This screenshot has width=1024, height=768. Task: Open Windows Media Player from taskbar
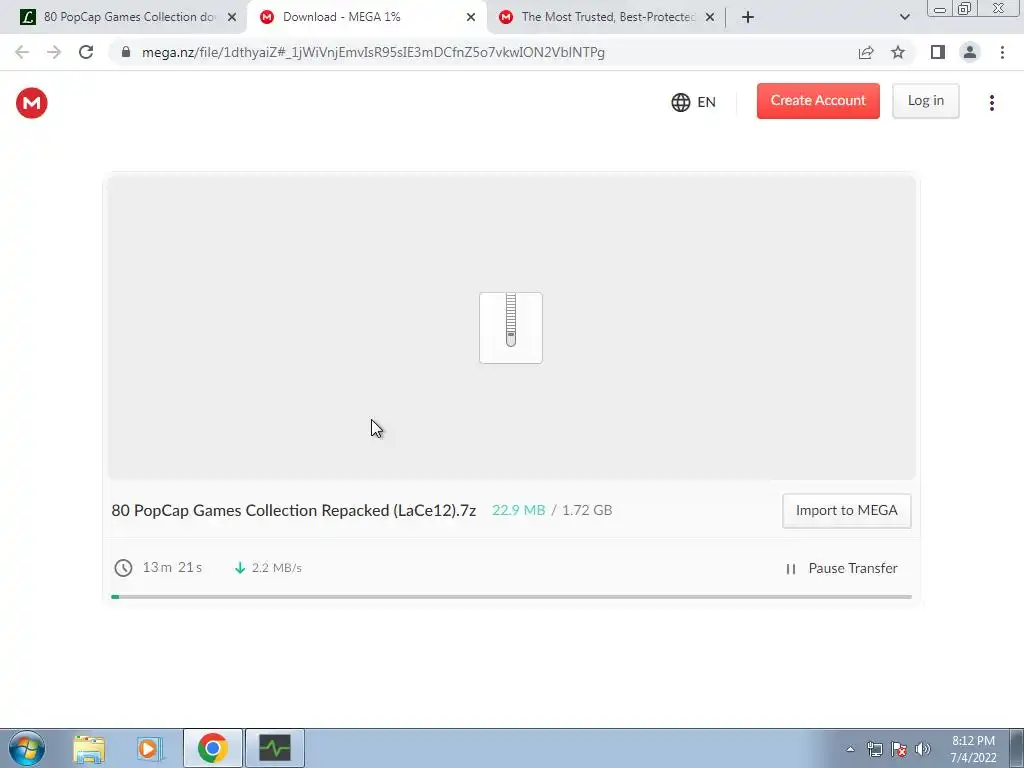[x=150, y=749]
